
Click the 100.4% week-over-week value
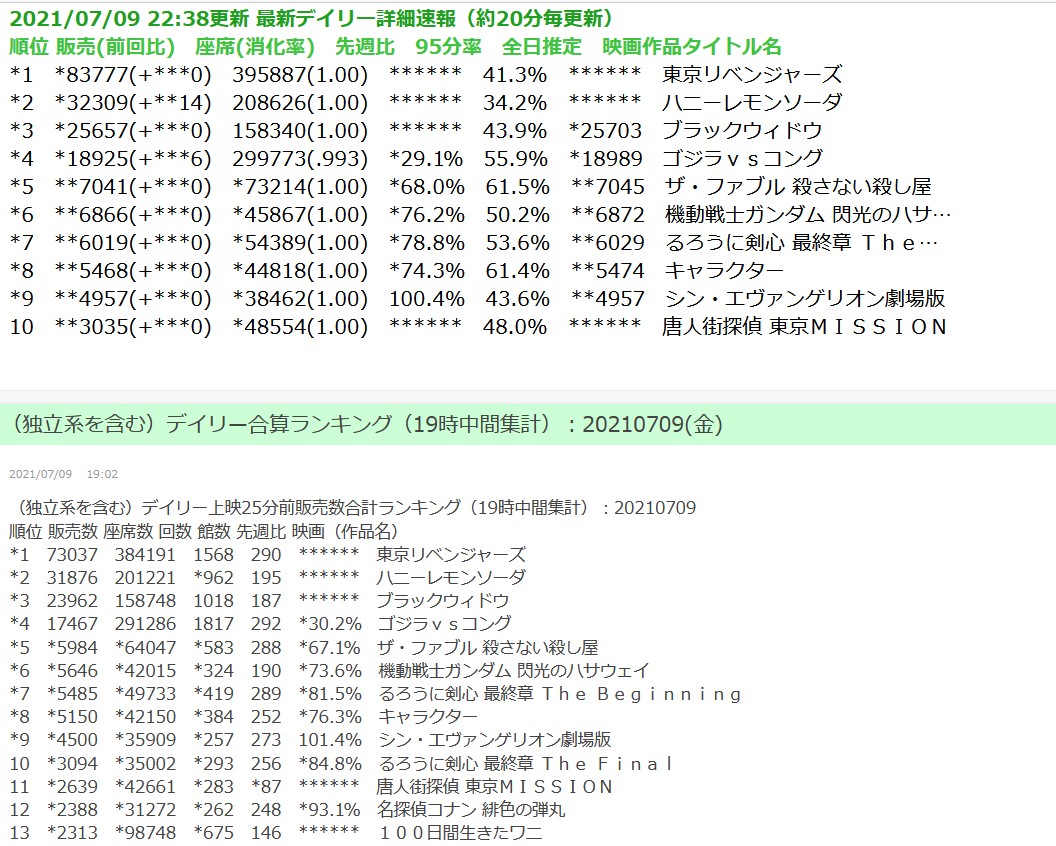point(427,298)
